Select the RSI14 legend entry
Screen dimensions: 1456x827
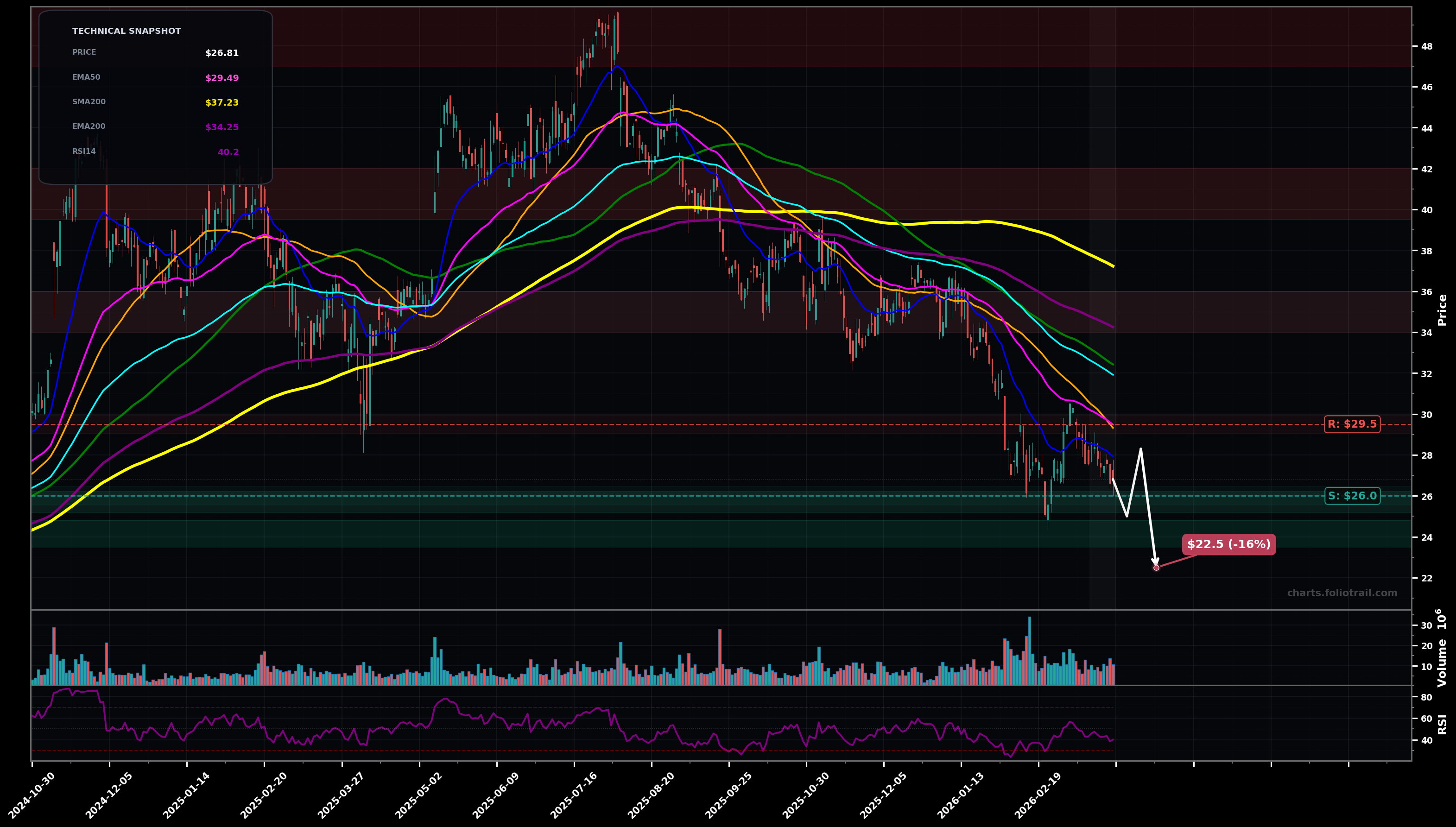coord(83,151)
